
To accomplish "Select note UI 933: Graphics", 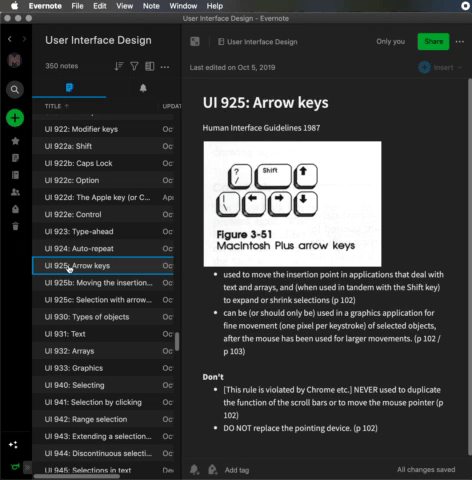I will 103,368.
